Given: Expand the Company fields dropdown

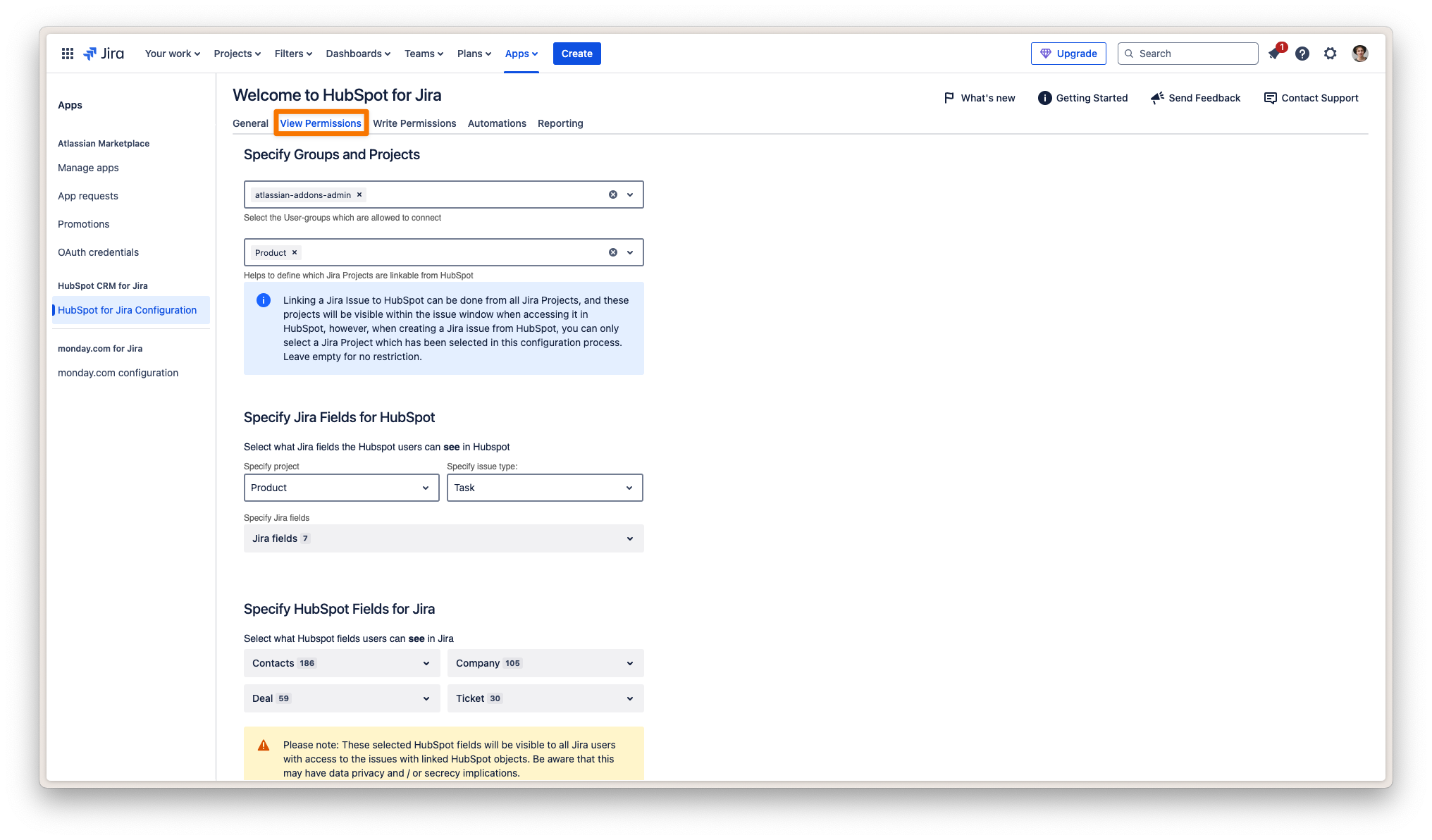Looking at the screenshot, I should tap(545, 663).
